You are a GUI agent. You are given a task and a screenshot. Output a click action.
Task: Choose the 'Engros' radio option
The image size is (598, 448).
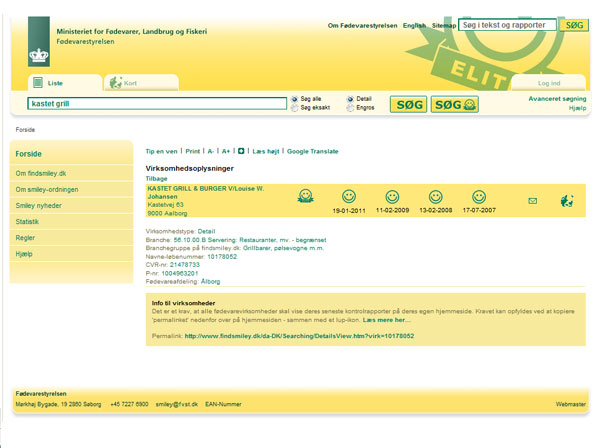350,108
